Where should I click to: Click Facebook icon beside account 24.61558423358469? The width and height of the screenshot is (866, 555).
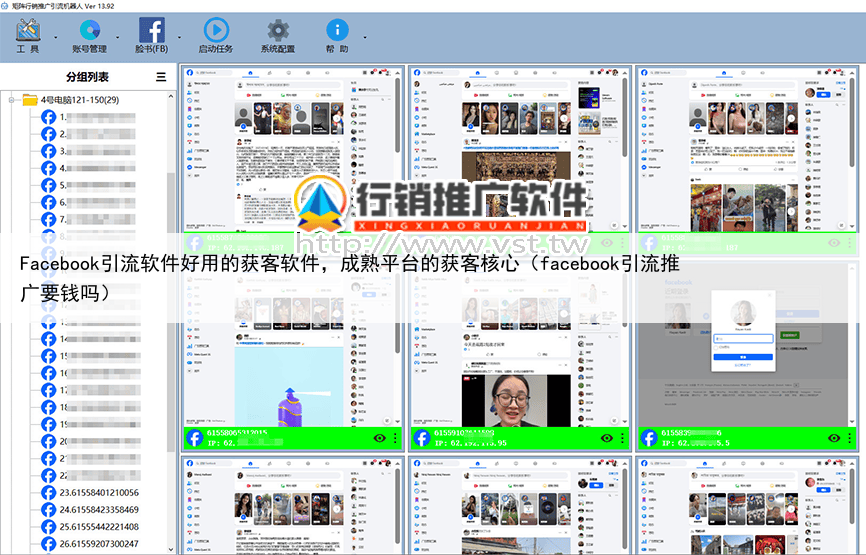(49, 510)
